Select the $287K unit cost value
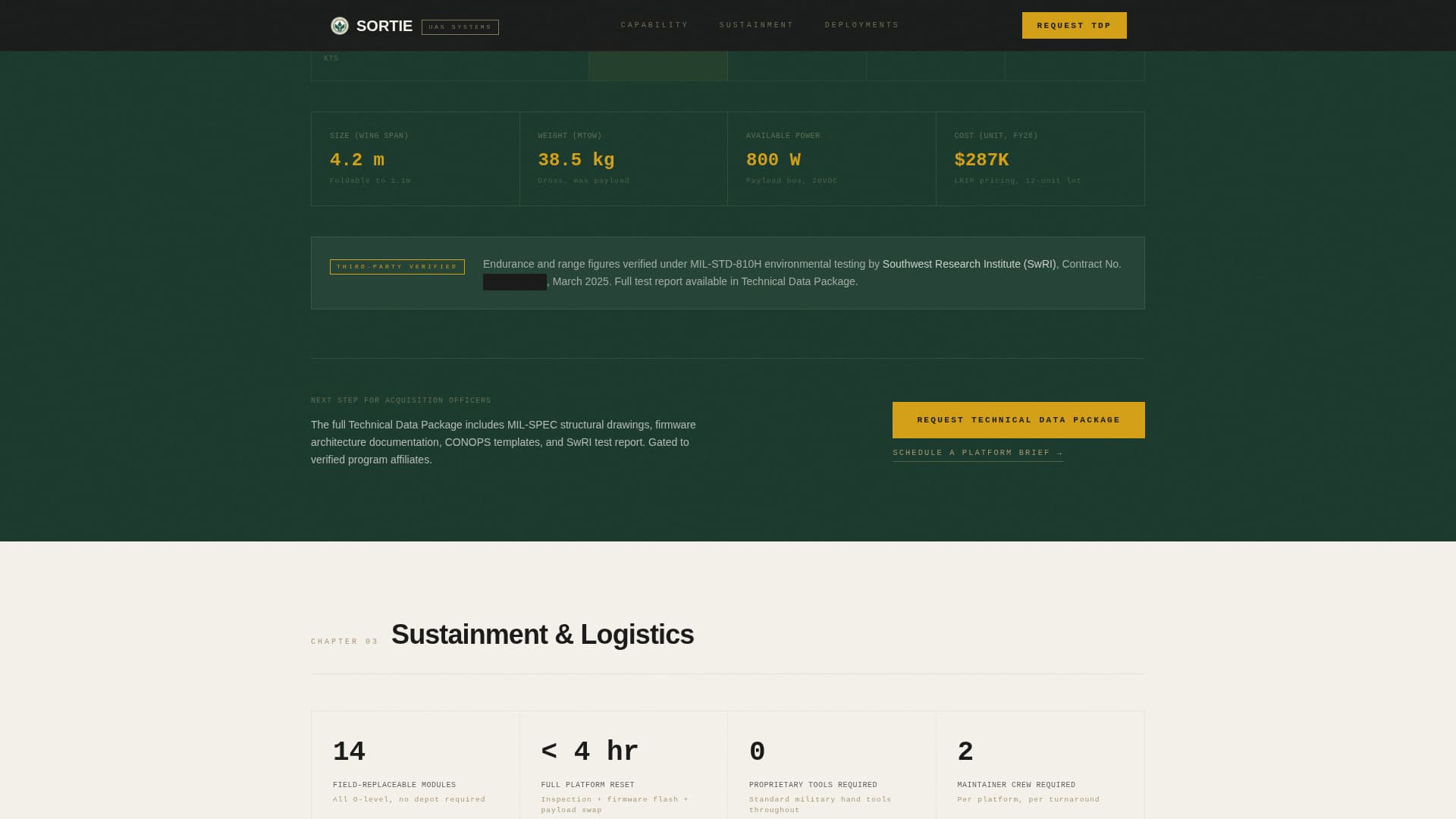 pyautogui.click(x=982, y=160)
